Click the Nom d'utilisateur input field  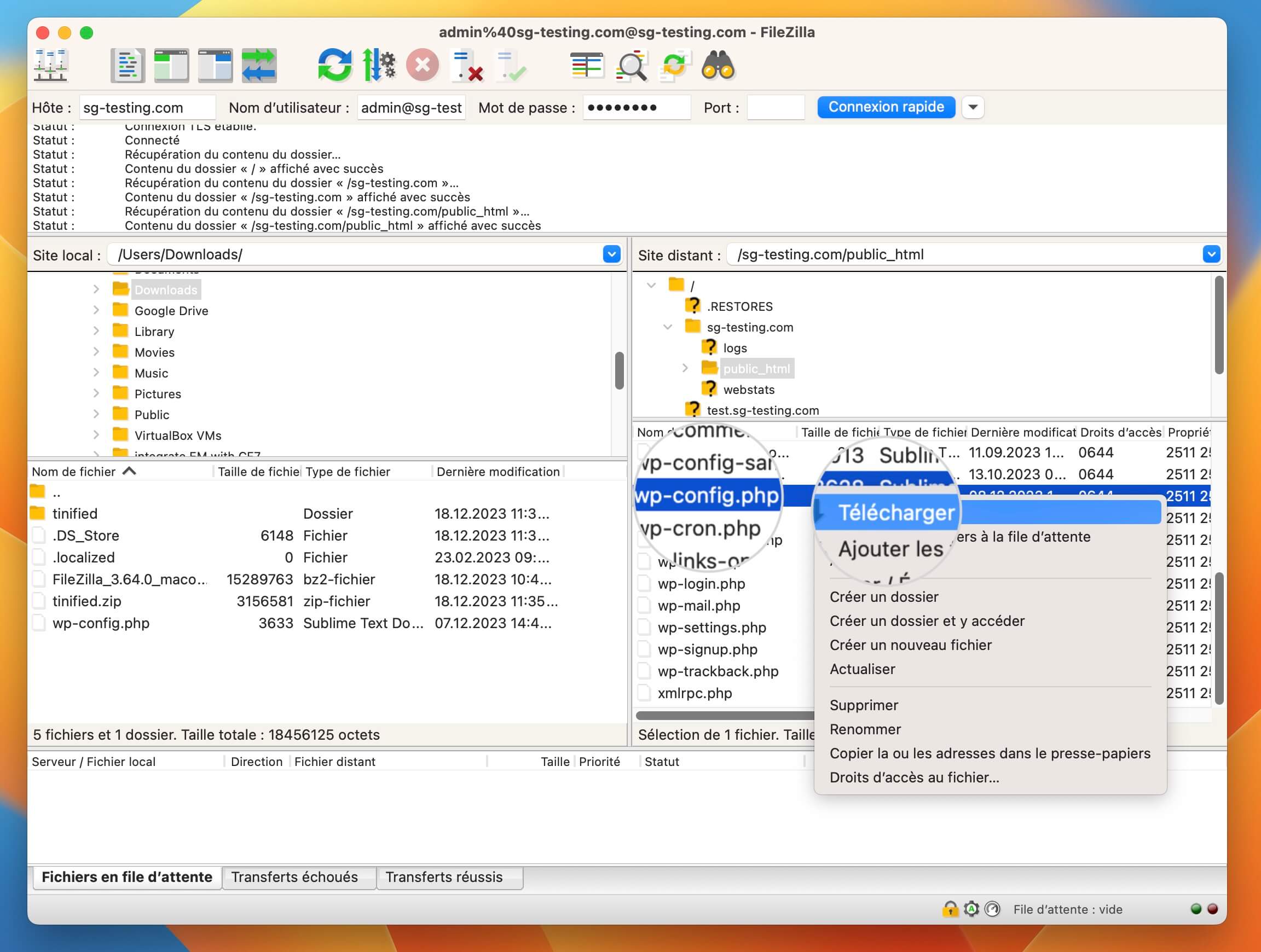[411, 107]
